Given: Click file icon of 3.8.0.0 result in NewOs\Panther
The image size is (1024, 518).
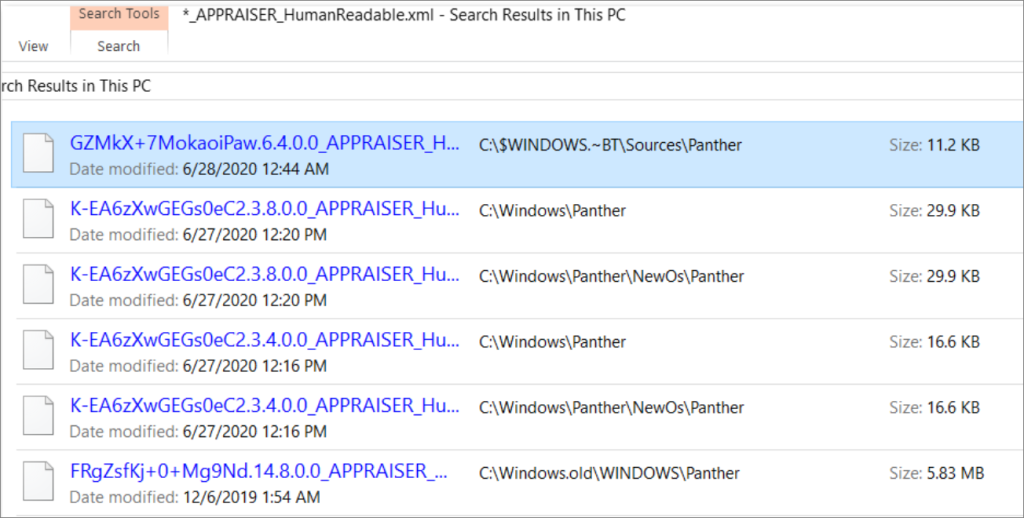Looking at the screenshot, I should point(37,287).
